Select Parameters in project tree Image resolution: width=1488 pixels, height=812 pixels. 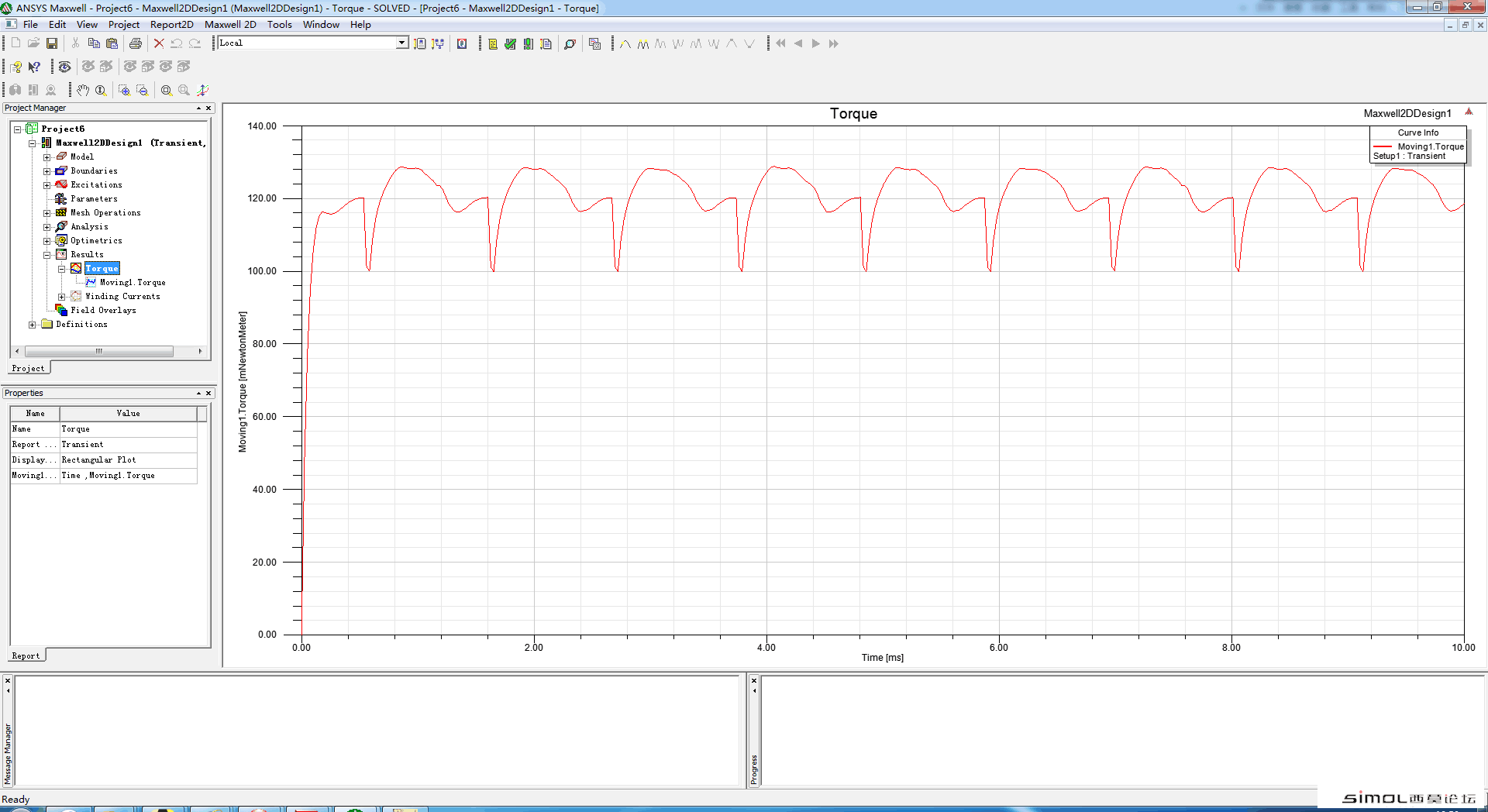(94, 199)
